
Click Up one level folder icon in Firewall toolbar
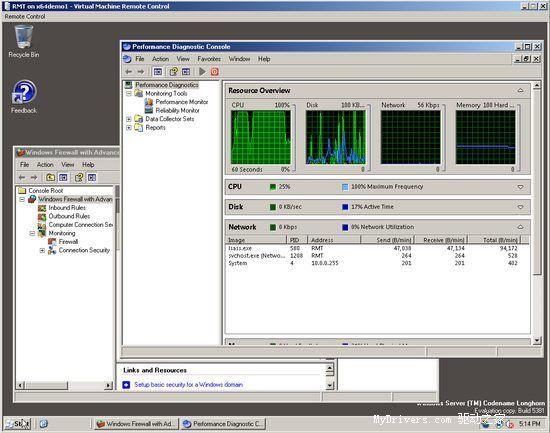pos(51,178)
